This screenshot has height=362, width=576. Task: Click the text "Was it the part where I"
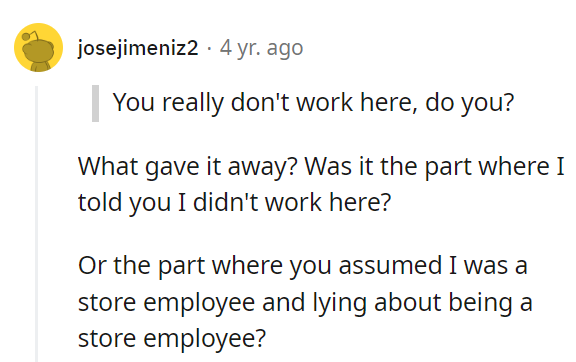tap(435, 167)
